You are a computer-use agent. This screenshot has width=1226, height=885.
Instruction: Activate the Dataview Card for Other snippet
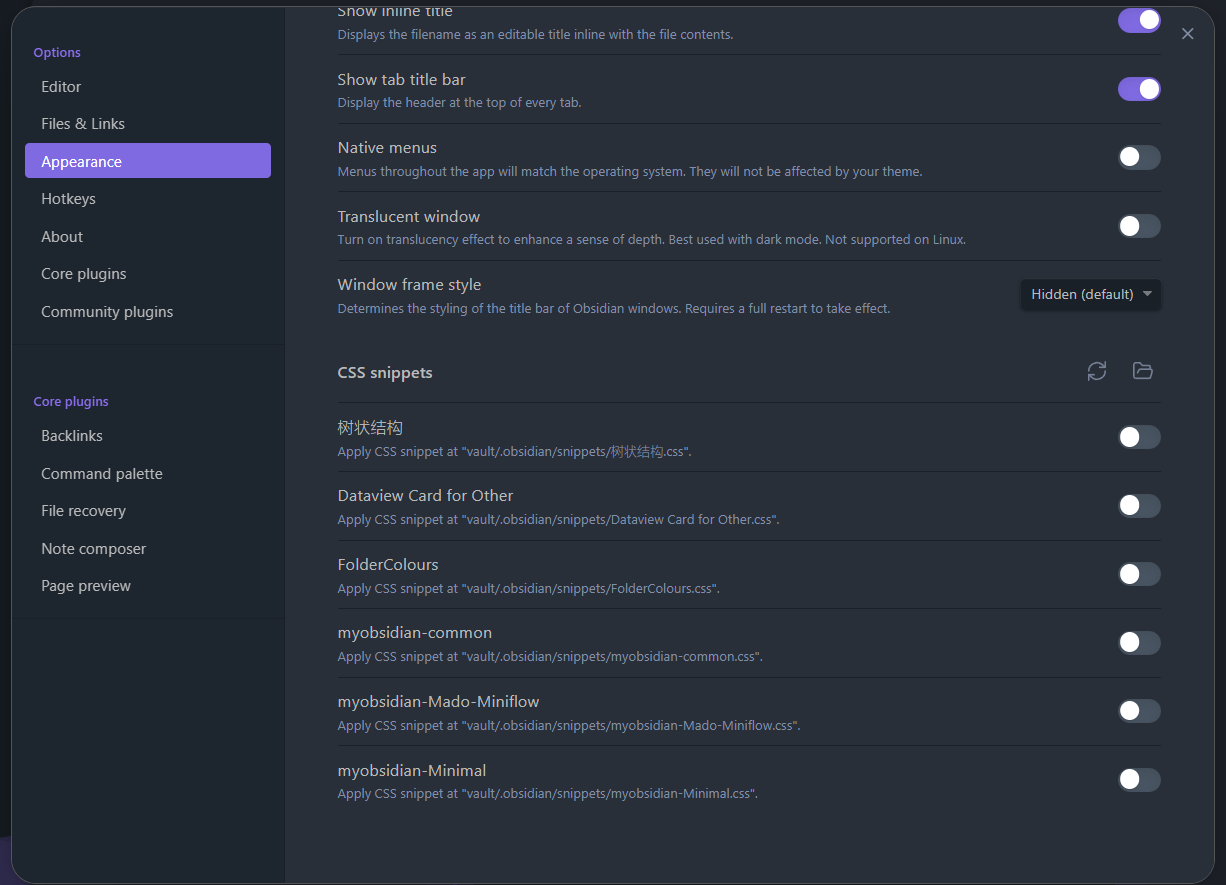(1139, 506)
